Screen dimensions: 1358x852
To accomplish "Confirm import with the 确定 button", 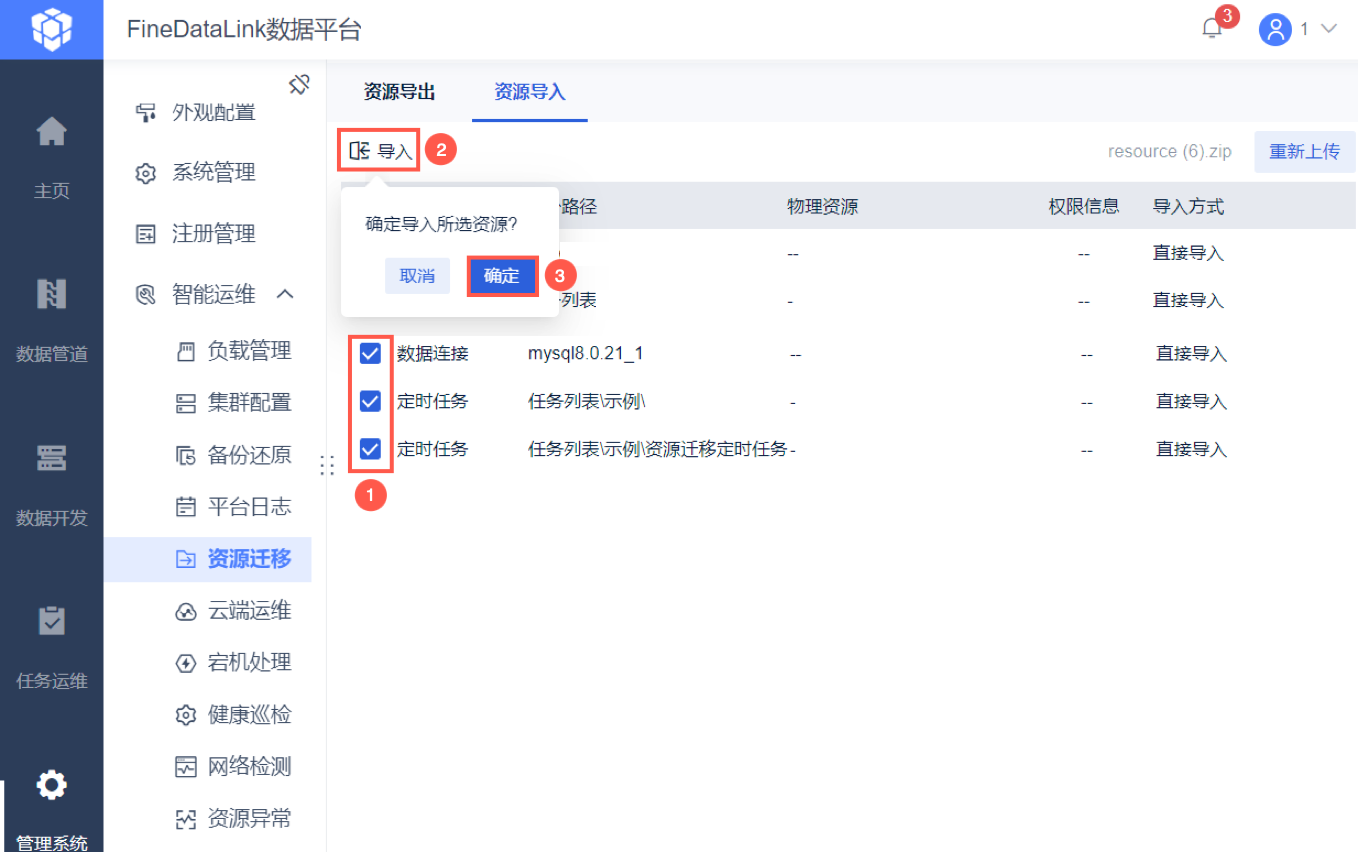I will coord(502,276).
